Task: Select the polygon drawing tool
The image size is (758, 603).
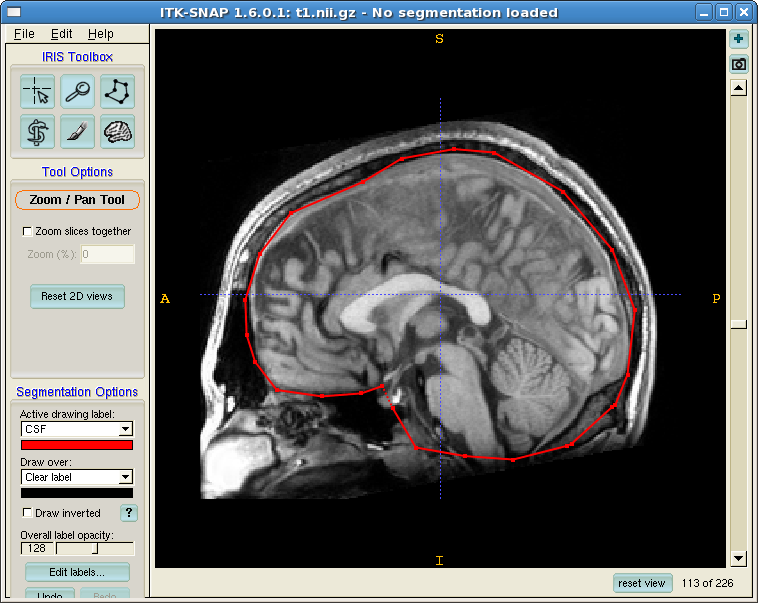Action: click(x=118, y=92)
